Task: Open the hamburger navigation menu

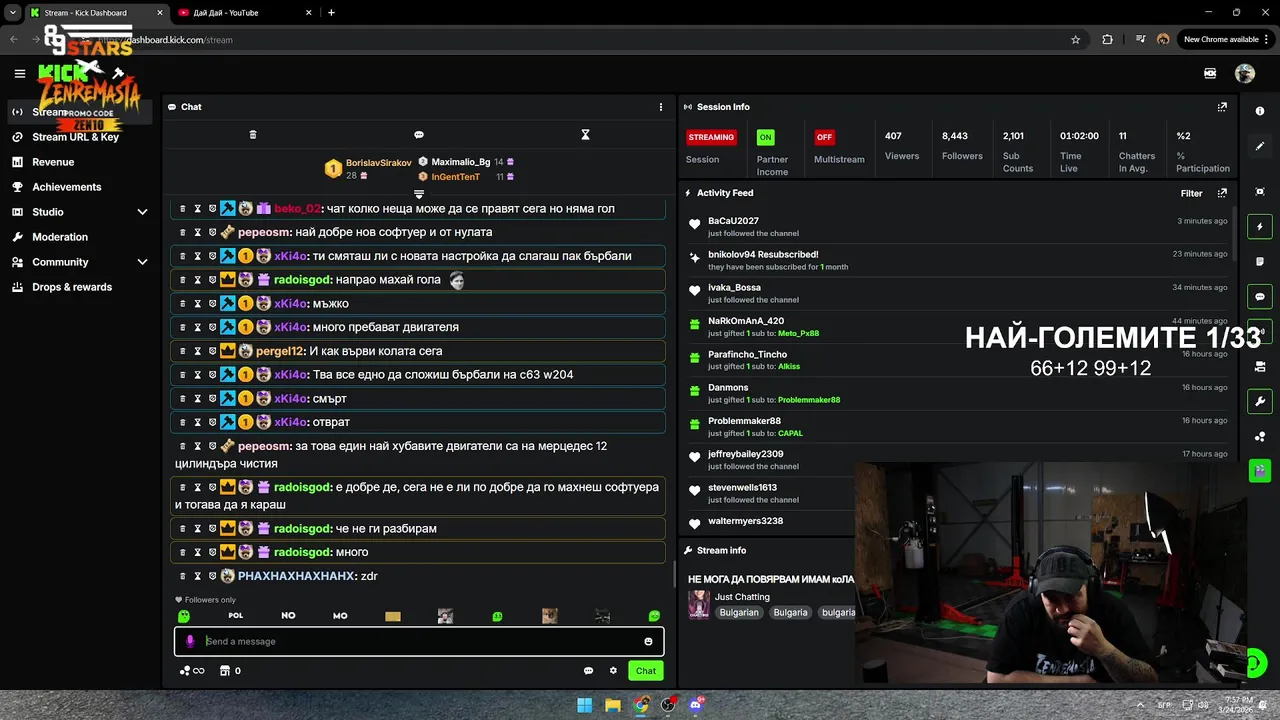Action: [x=19, y=73]
